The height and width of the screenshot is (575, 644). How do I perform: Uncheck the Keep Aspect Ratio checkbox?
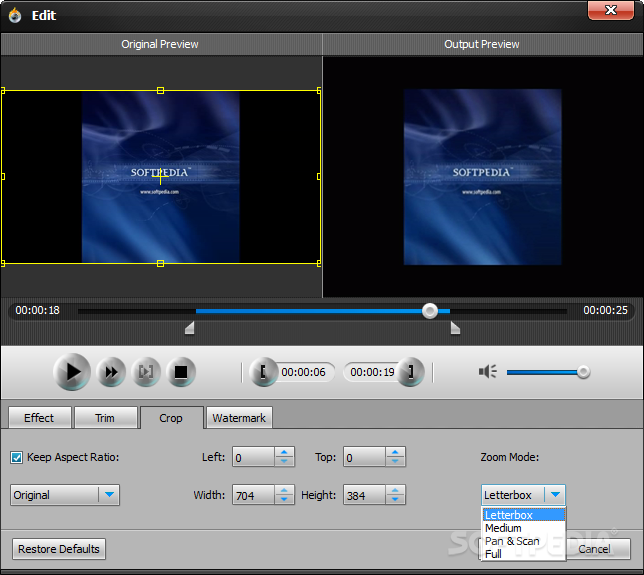coord(17,458)
